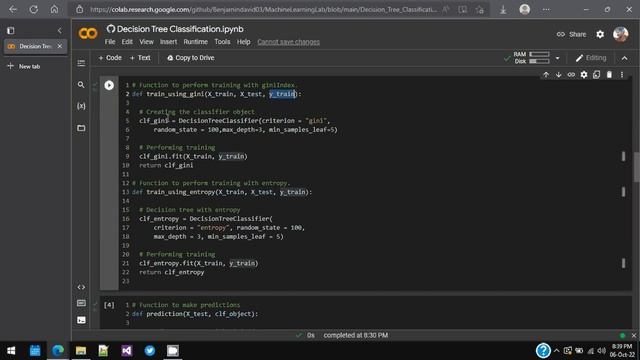The width and height of the screenshot is (640, 360).
Task: Open the File menu
Action: (110, 42)
